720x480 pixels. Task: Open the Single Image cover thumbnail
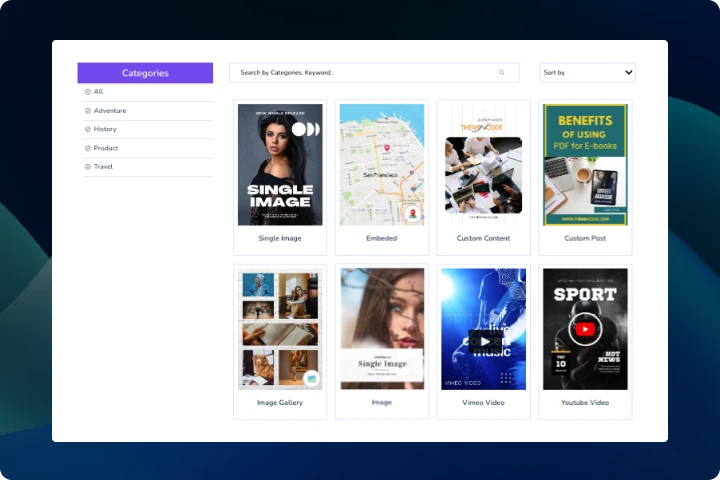click(280, 164)
